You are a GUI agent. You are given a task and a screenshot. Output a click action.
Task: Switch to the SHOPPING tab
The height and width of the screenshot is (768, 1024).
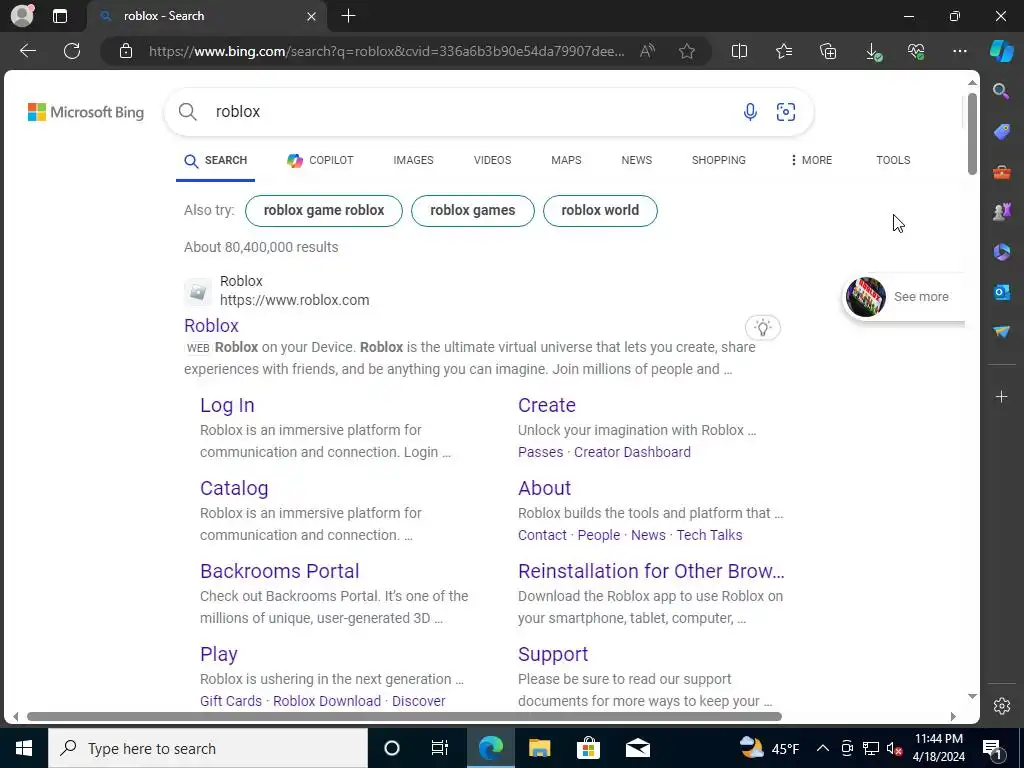click(718, 160)
